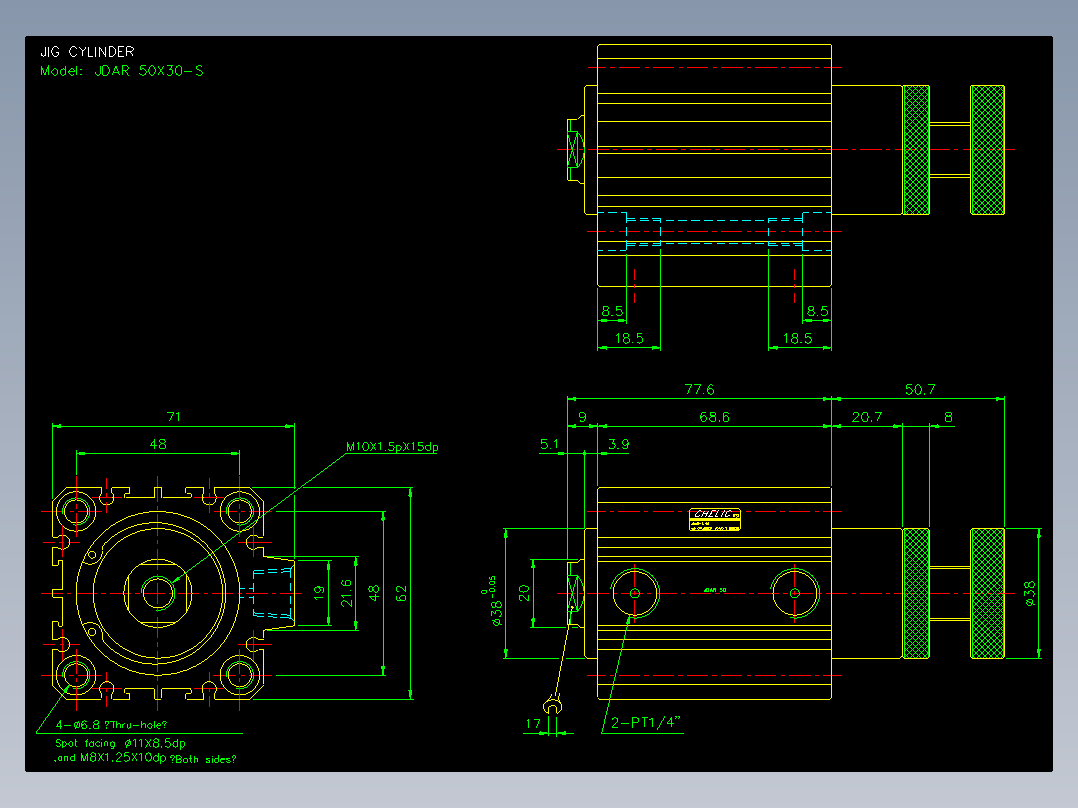Pick the 3.9 dimension value
The height and width of the screenshot is (808, 1078).
tap(618, 444)
